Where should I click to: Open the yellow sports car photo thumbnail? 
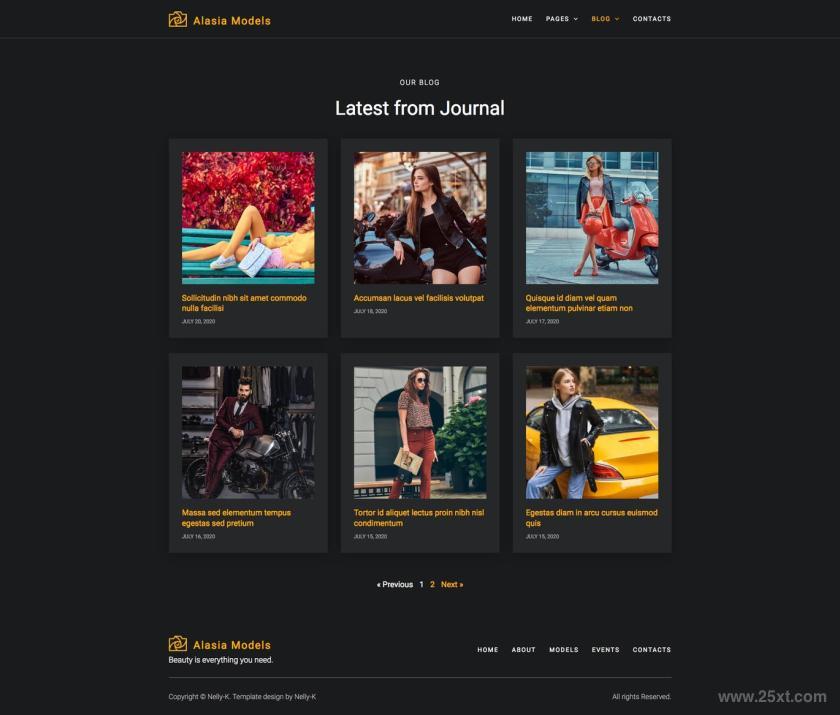[x=592, y=433]
